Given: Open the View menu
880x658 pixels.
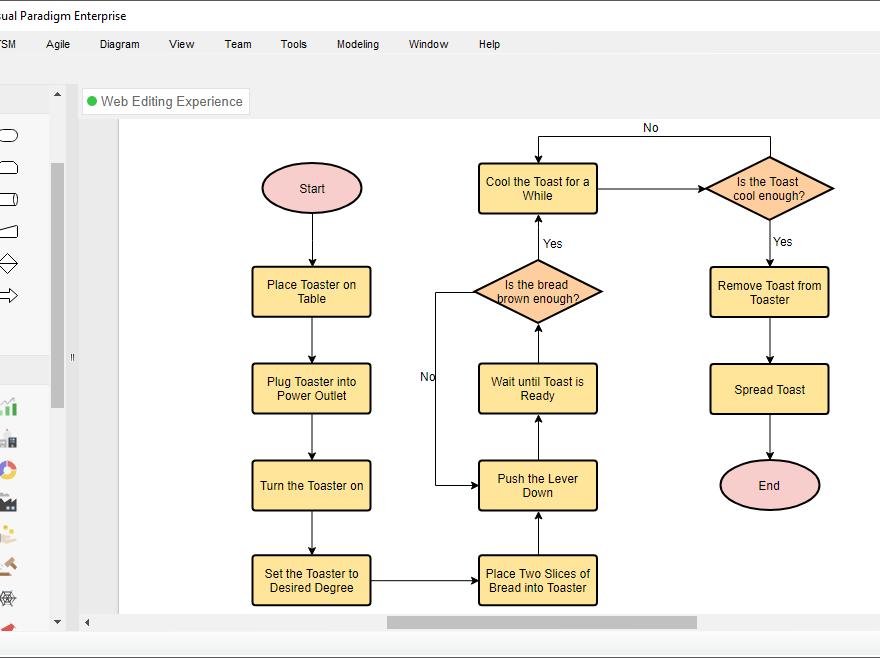Looking at the screenshot, I should (x=181, y=44).
